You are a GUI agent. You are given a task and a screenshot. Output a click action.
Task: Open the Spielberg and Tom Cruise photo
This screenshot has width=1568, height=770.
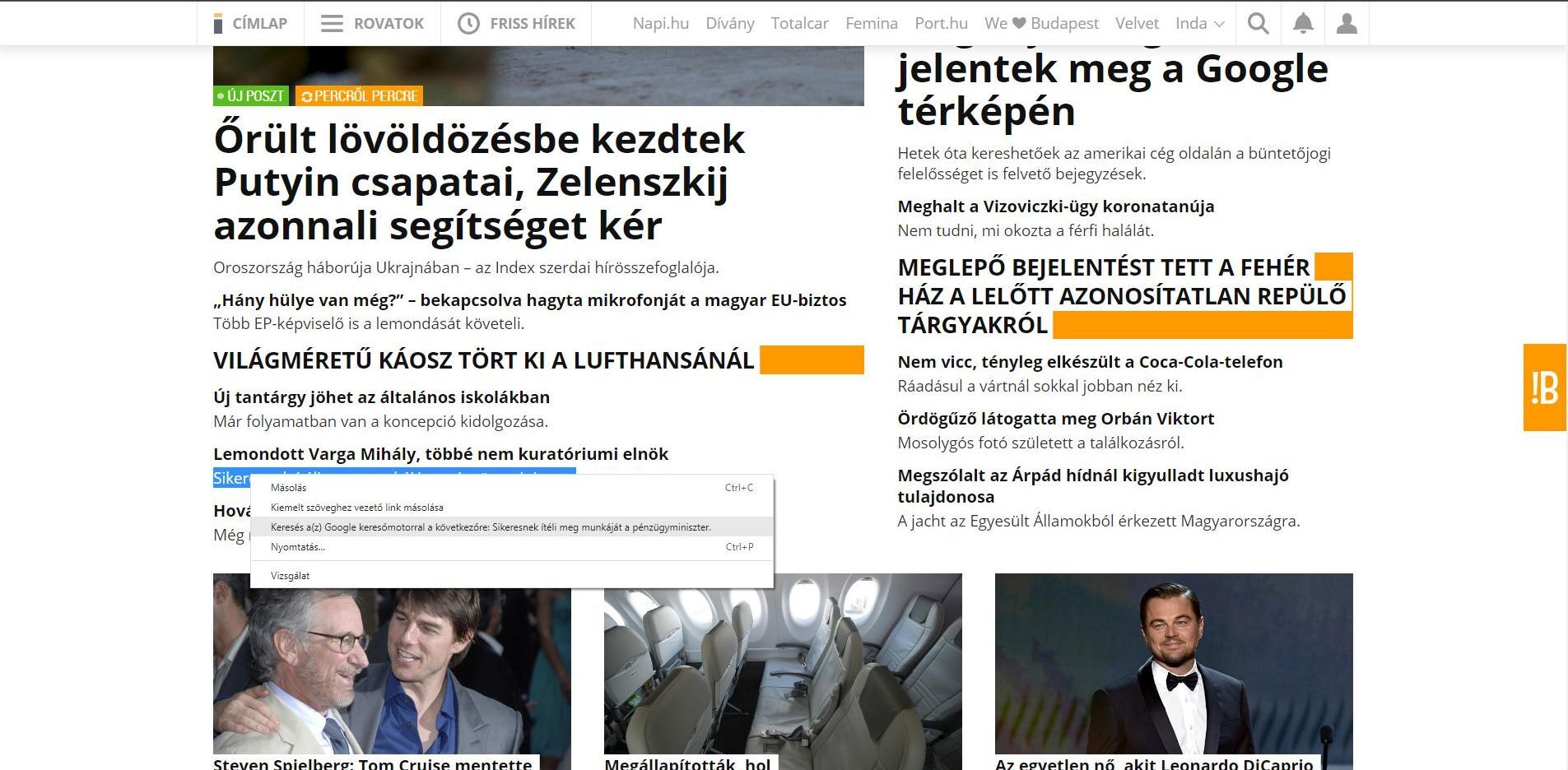click(x=392, y=664)
